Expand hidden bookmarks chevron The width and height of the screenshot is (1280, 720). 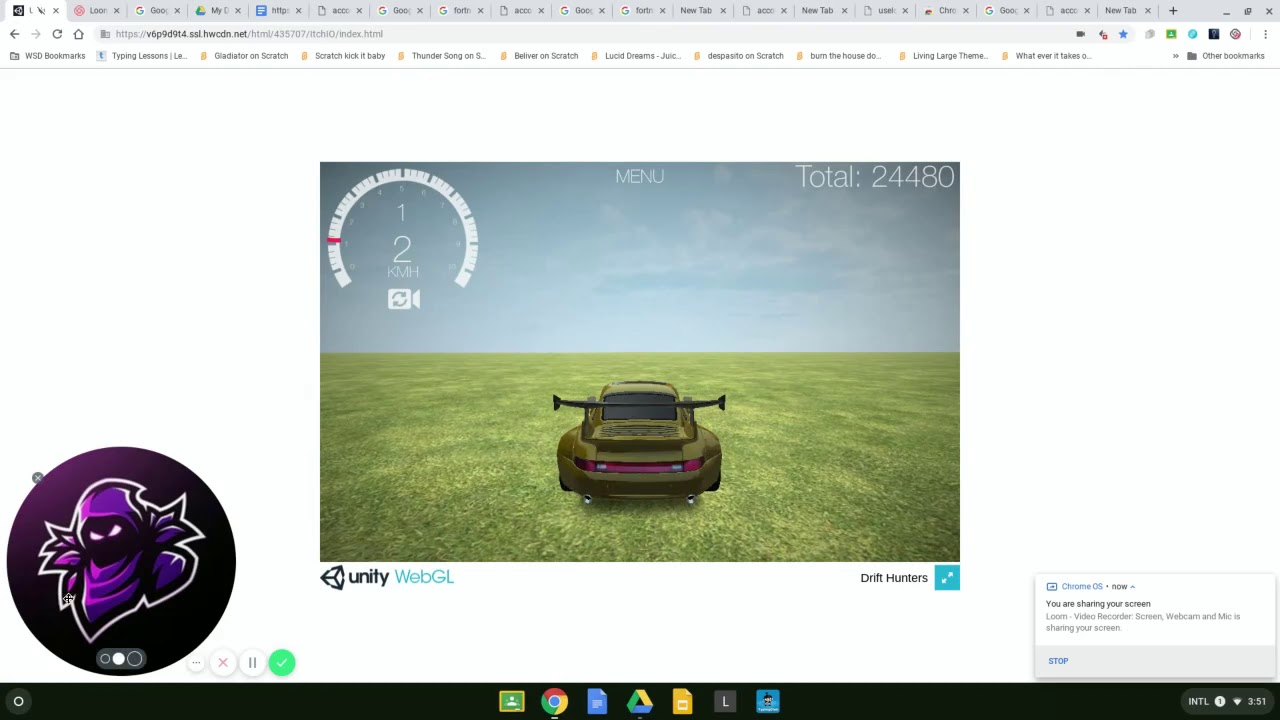coord(1175,56)
